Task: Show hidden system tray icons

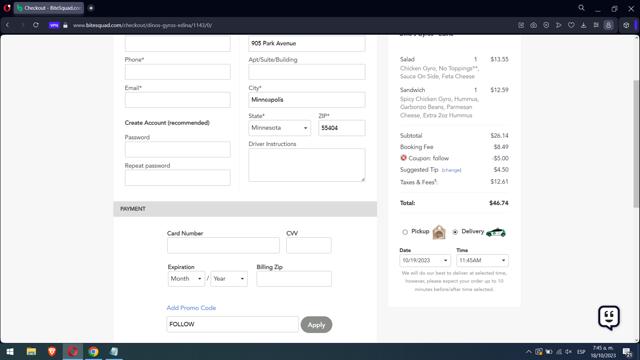Action: pos(529,351)
